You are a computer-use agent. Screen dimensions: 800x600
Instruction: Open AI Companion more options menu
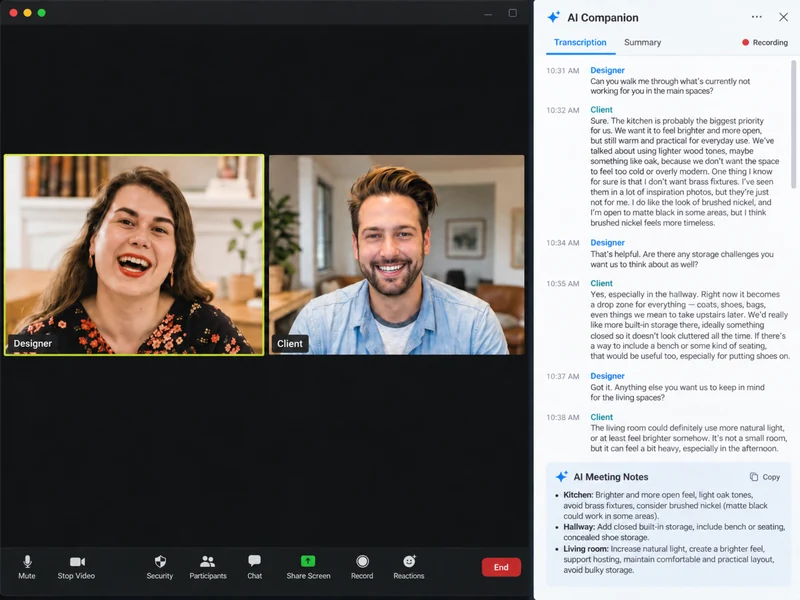757,17
